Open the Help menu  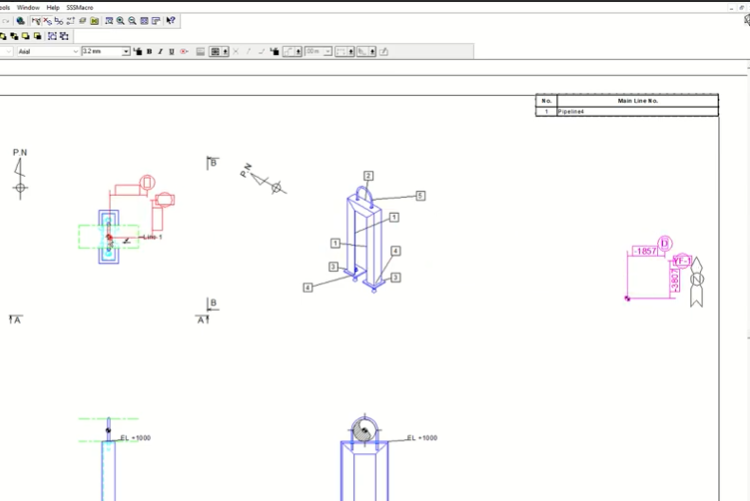point(53,7)
